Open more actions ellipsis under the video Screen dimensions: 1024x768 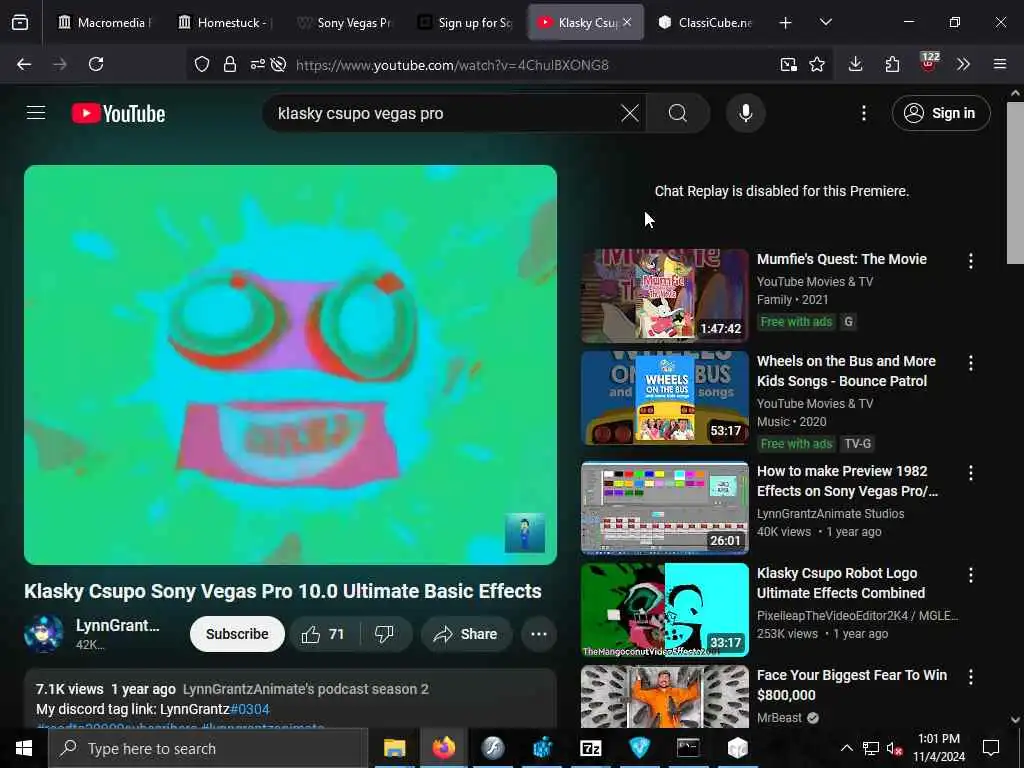539,634
